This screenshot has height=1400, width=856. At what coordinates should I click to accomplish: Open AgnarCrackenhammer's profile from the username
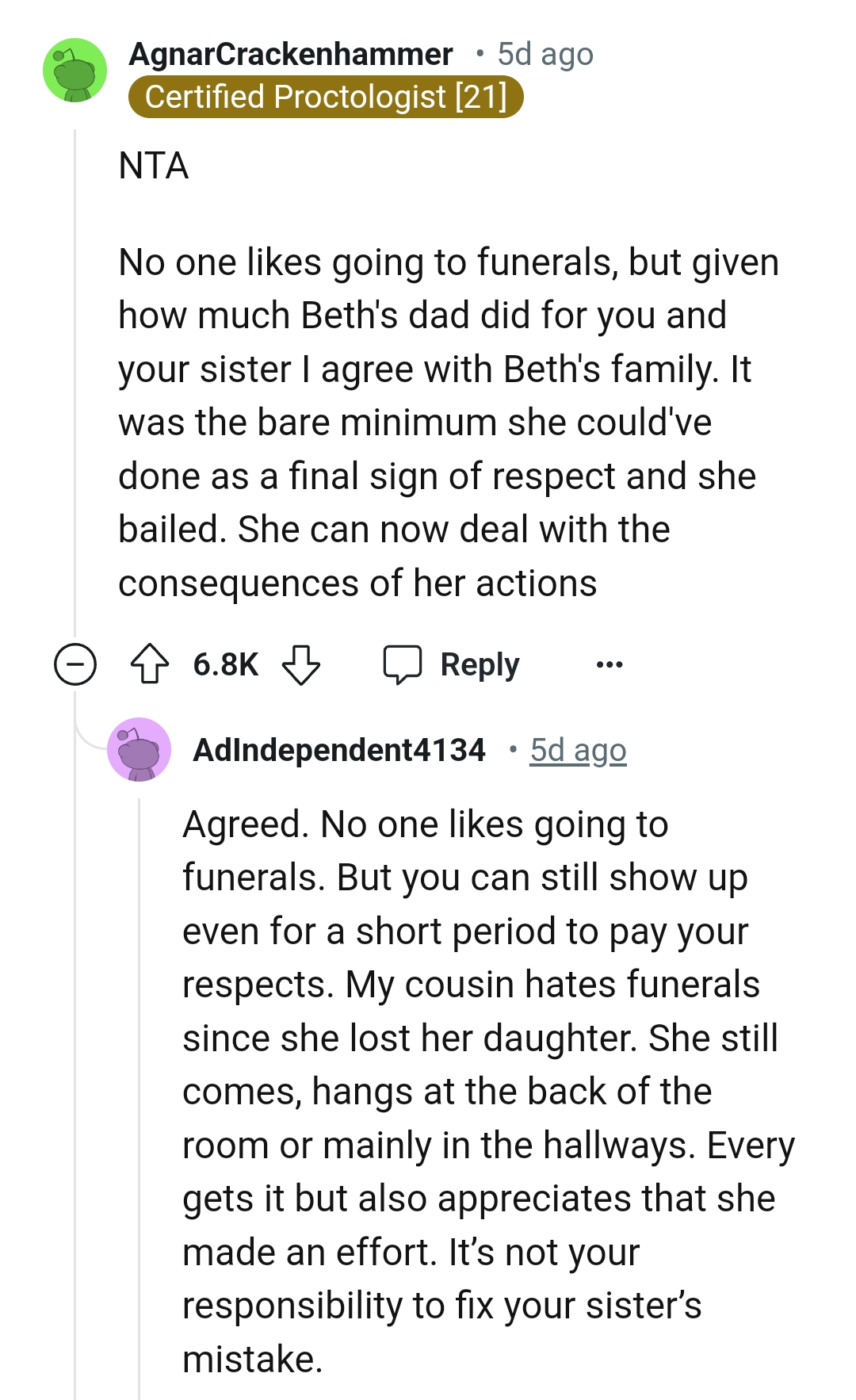pyautogui.click(x=291, y=54)
